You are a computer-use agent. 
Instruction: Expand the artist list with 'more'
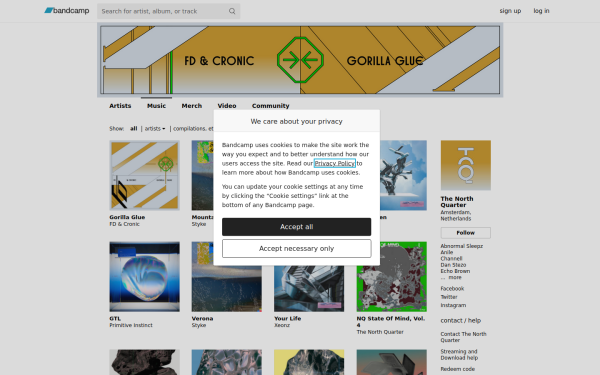(455, 277)
